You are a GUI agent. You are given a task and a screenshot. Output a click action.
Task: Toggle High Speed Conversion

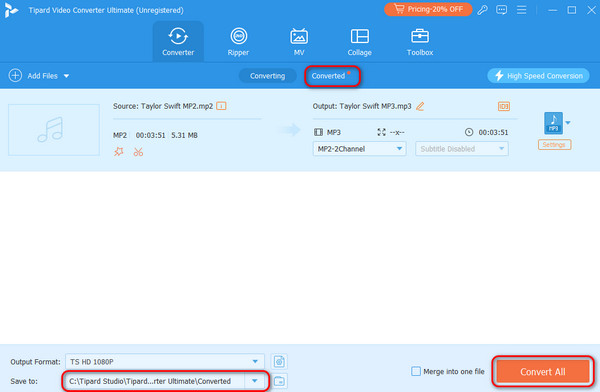click(x=538, y=76)
